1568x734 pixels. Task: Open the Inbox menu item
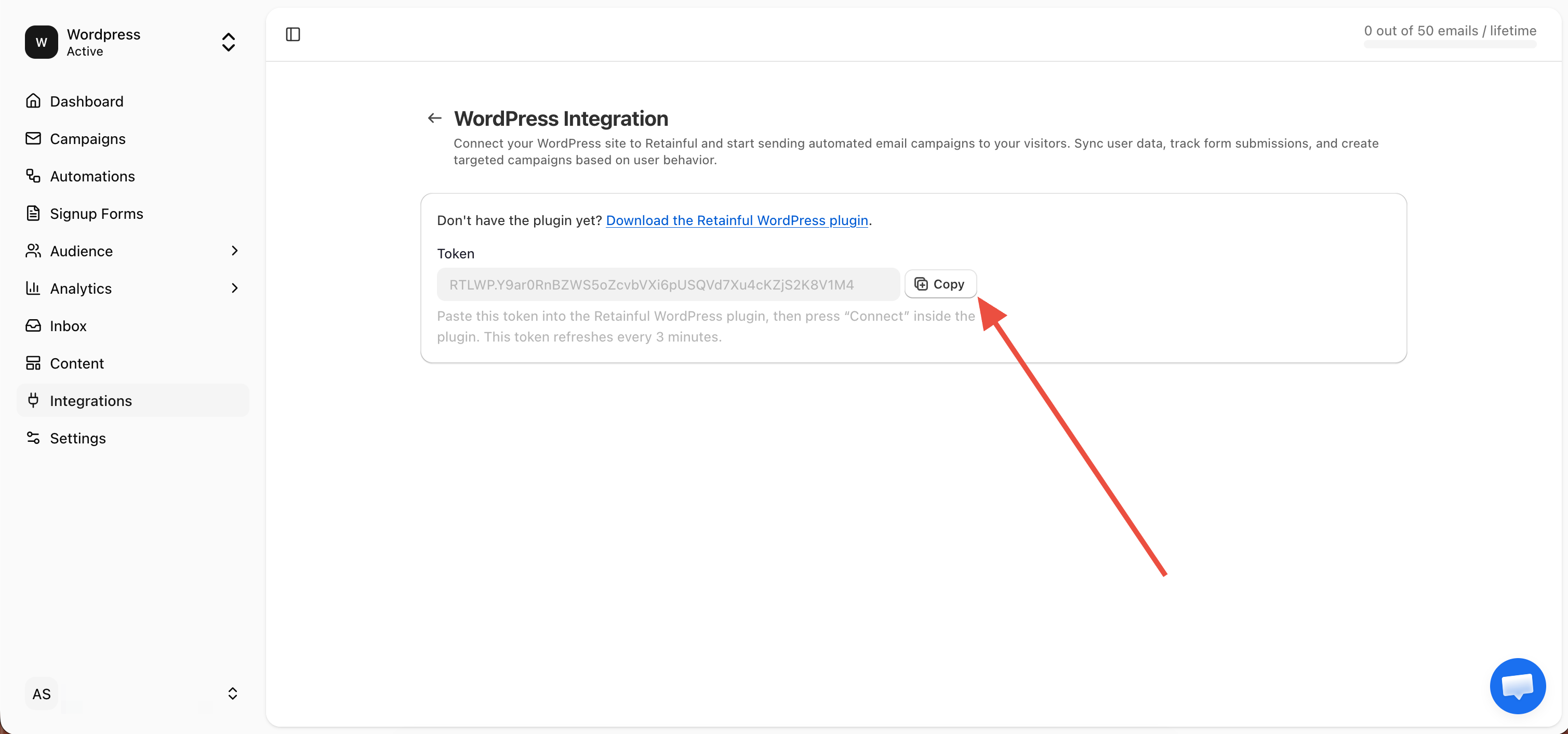[x=132, y=325]
